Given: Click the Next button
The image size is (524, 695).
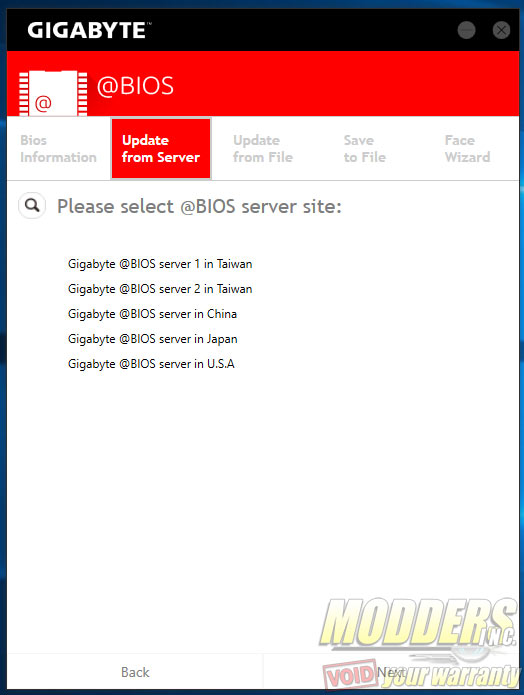Looking at the screenshot, I should coord(391,672).
